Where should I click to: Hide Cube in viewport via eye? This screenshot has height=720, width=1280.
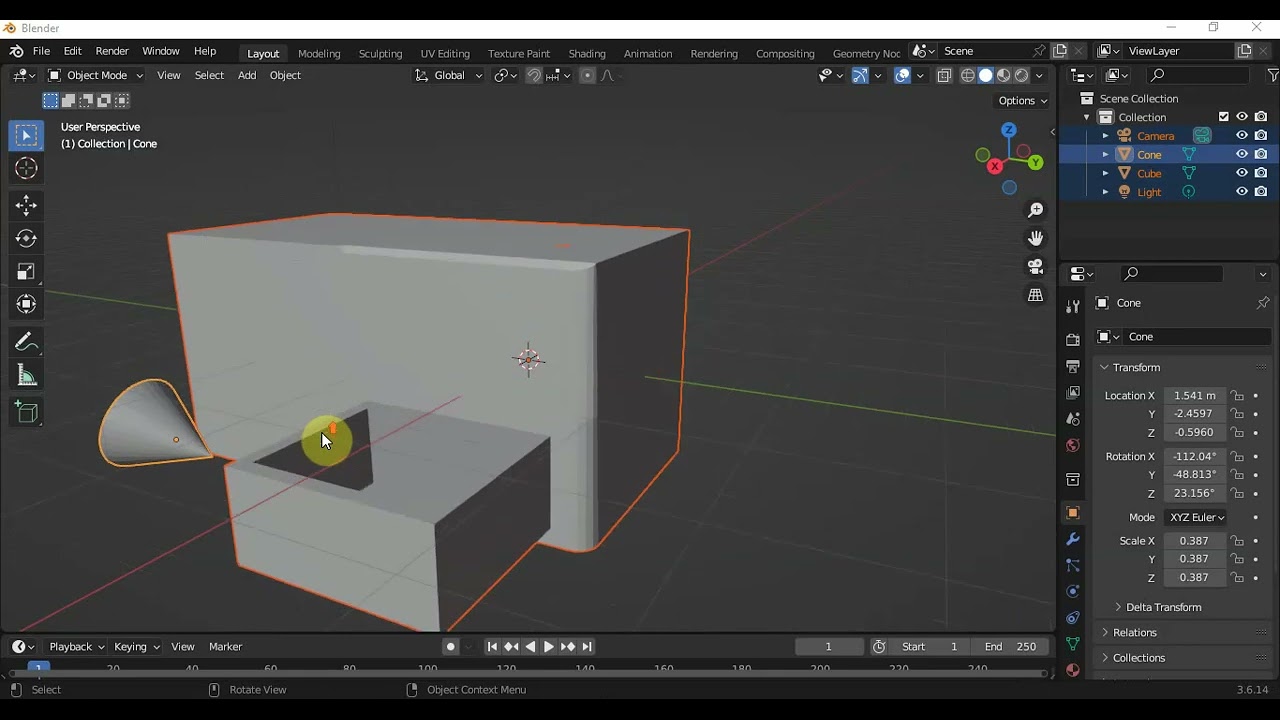pos(1242,173)
